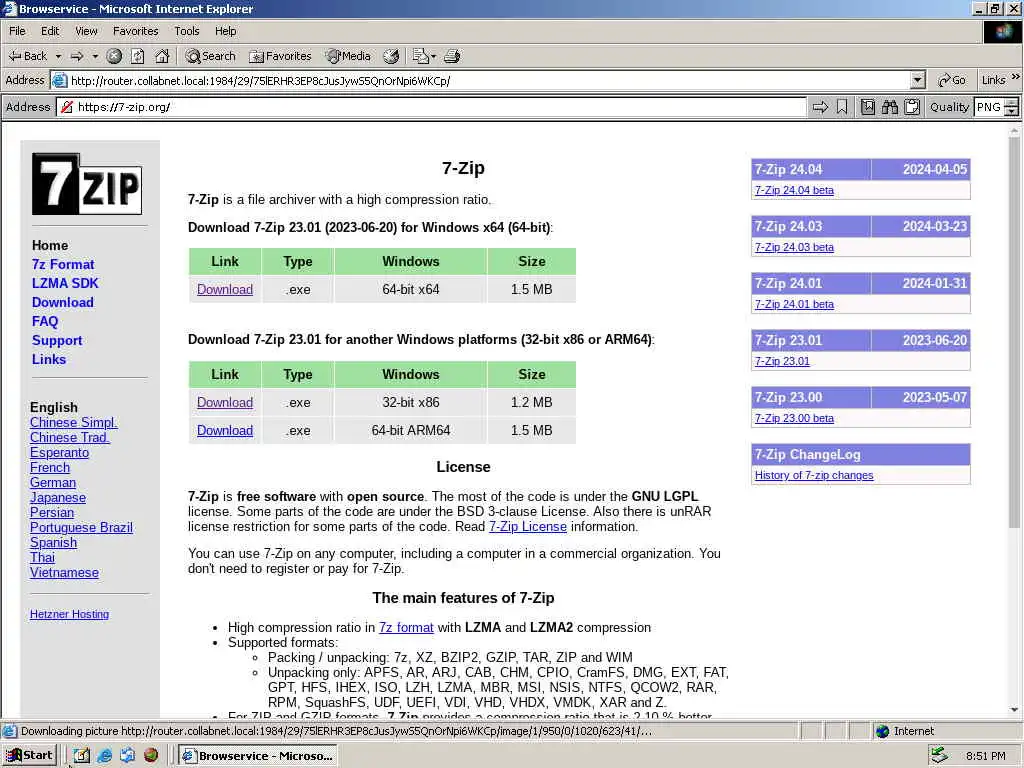Open the Media pane button

pyautogui.click(x=349, y=56)
